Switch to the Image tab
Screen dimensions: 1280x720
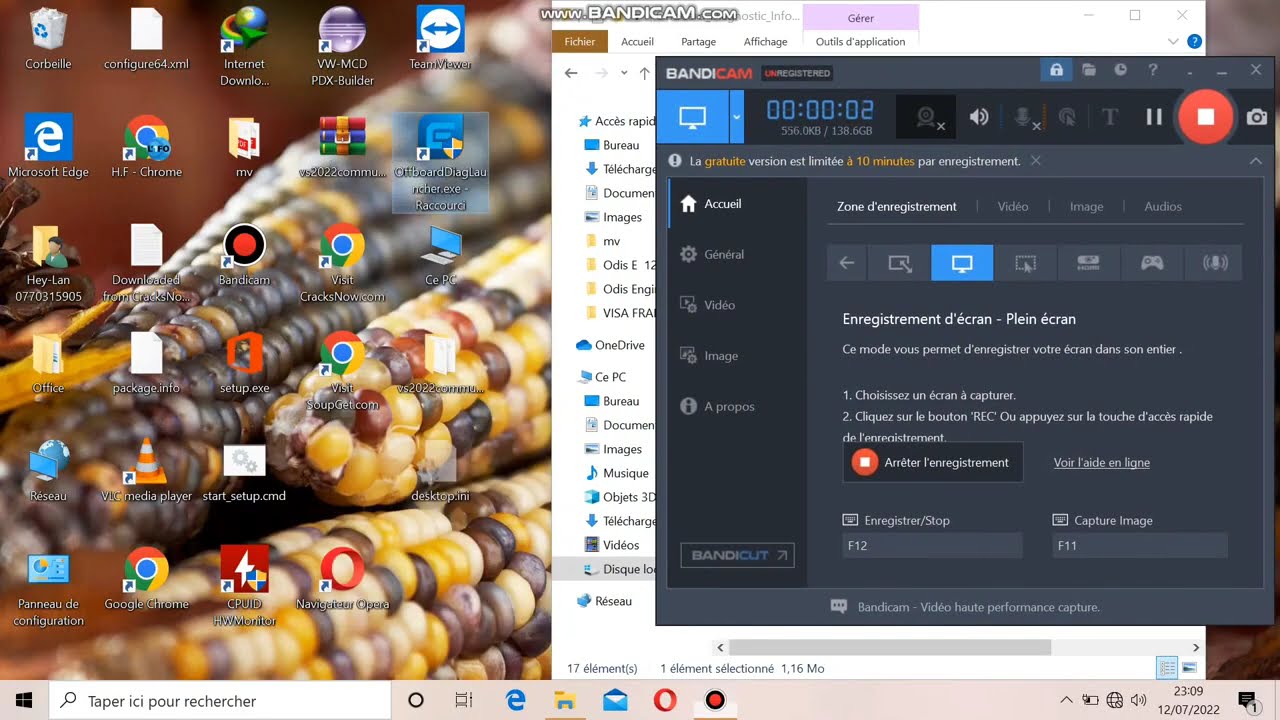click(x=1086, y=206)
